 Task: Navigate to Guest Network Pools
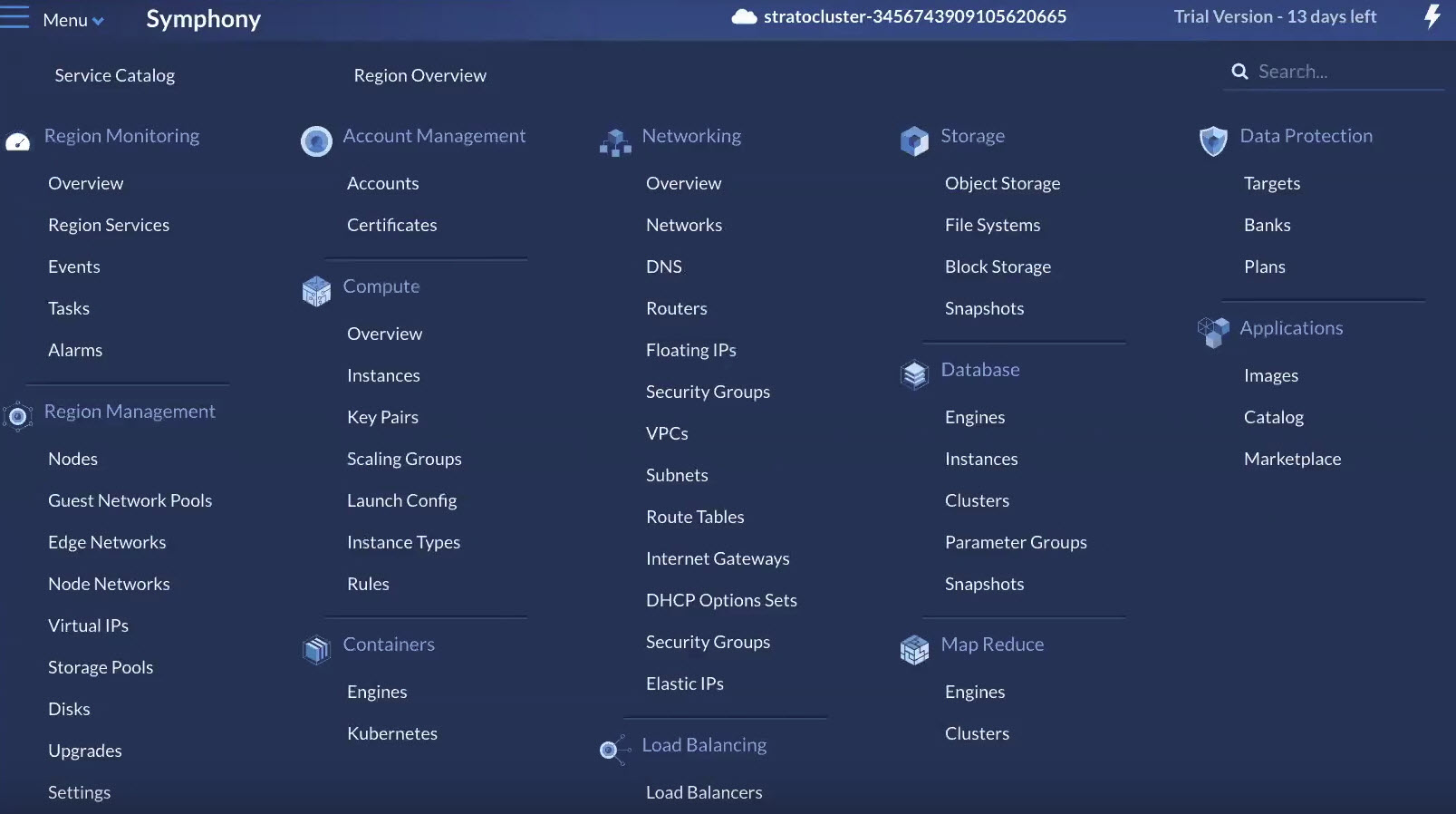coord(130,500)
